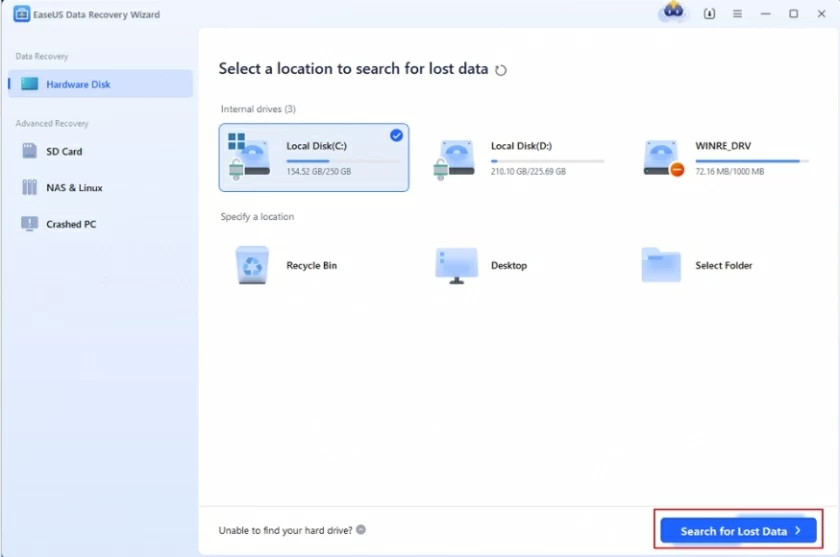The width and height of the screenshot is (840, 557).
Task: Click the Local Disk(C:) usage bar
Action: pyautogui.click(x=342, y=160)
